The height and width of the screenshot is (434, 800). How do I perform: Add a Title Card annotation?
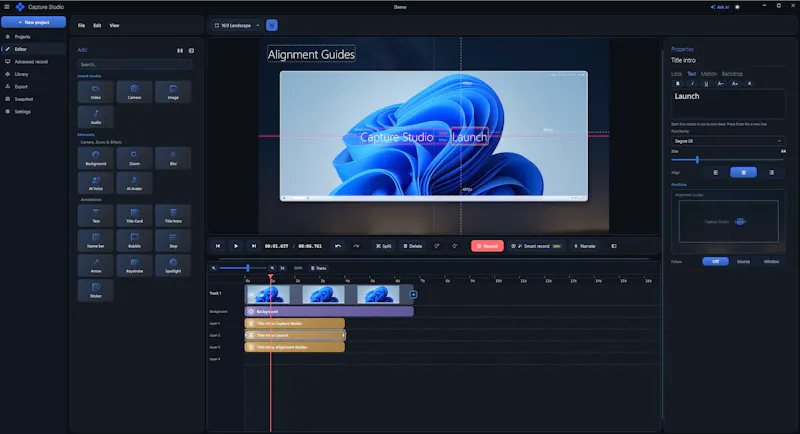(x=134, y=216)
